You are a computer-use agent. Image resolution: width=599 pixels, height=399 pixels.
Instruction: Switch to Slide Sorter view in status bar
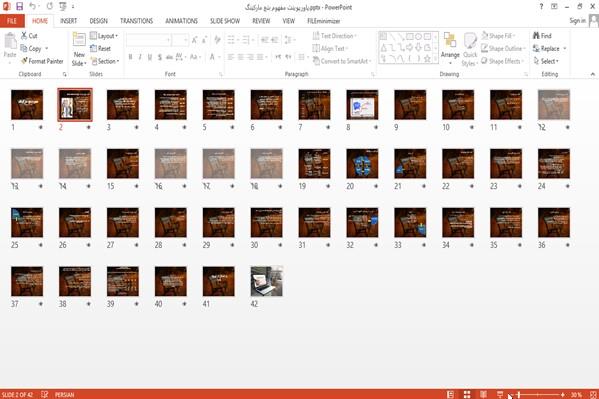(467, 394)
